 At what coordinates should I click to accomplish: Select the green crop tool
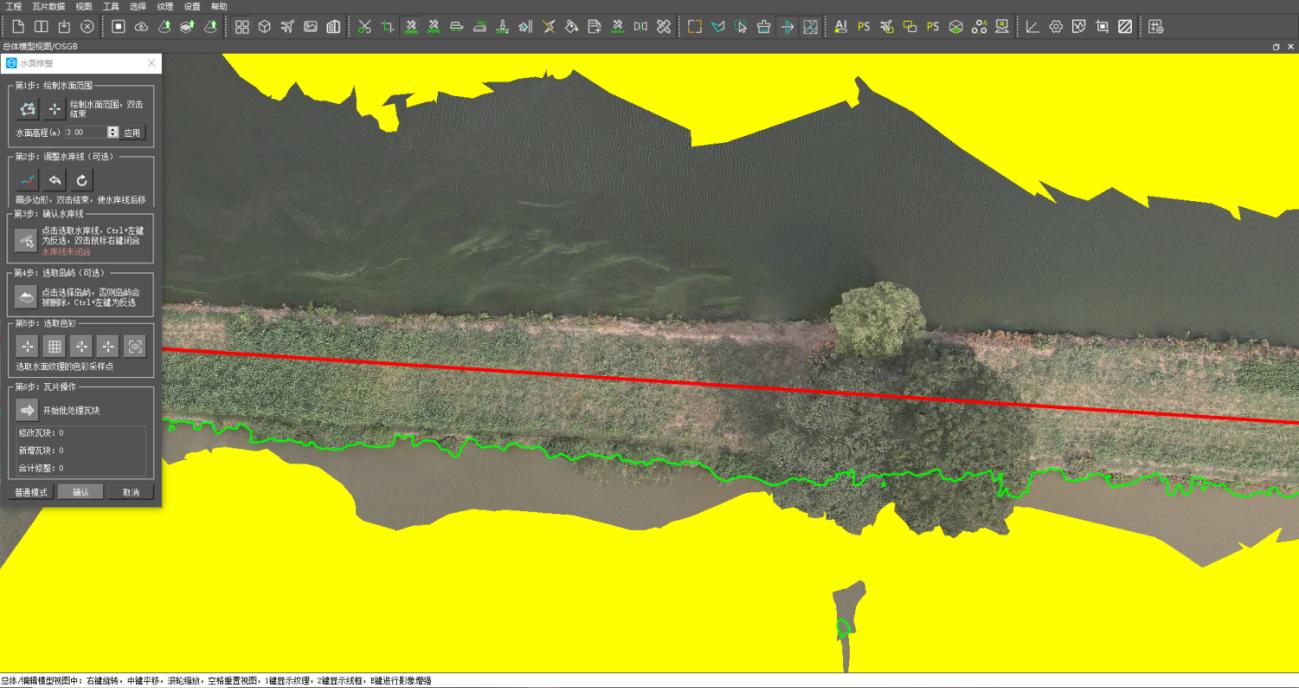coord(387,26)
